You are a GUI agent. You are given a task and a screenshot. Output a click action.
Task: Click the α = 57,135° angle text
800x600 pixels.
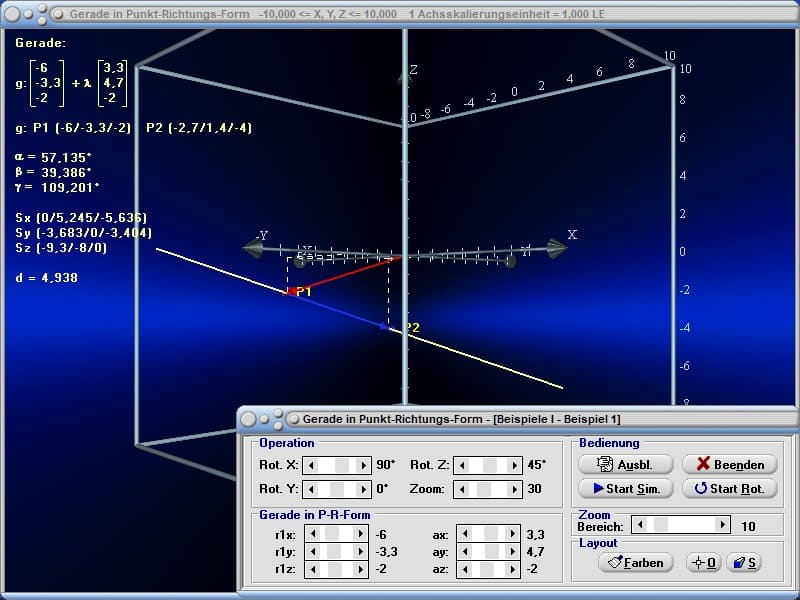[x=54, y=157]
